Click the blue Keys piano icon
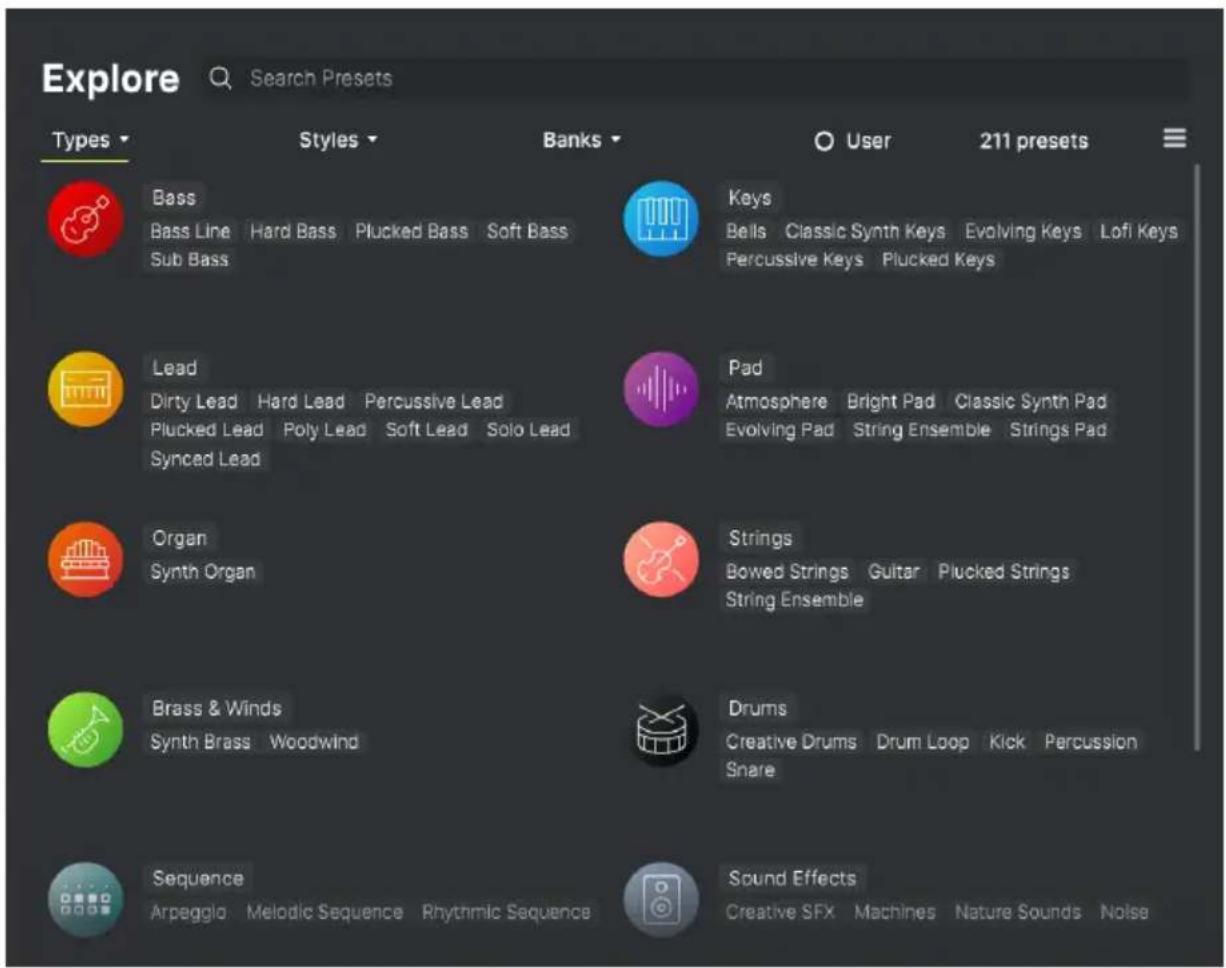 (661, 219)
